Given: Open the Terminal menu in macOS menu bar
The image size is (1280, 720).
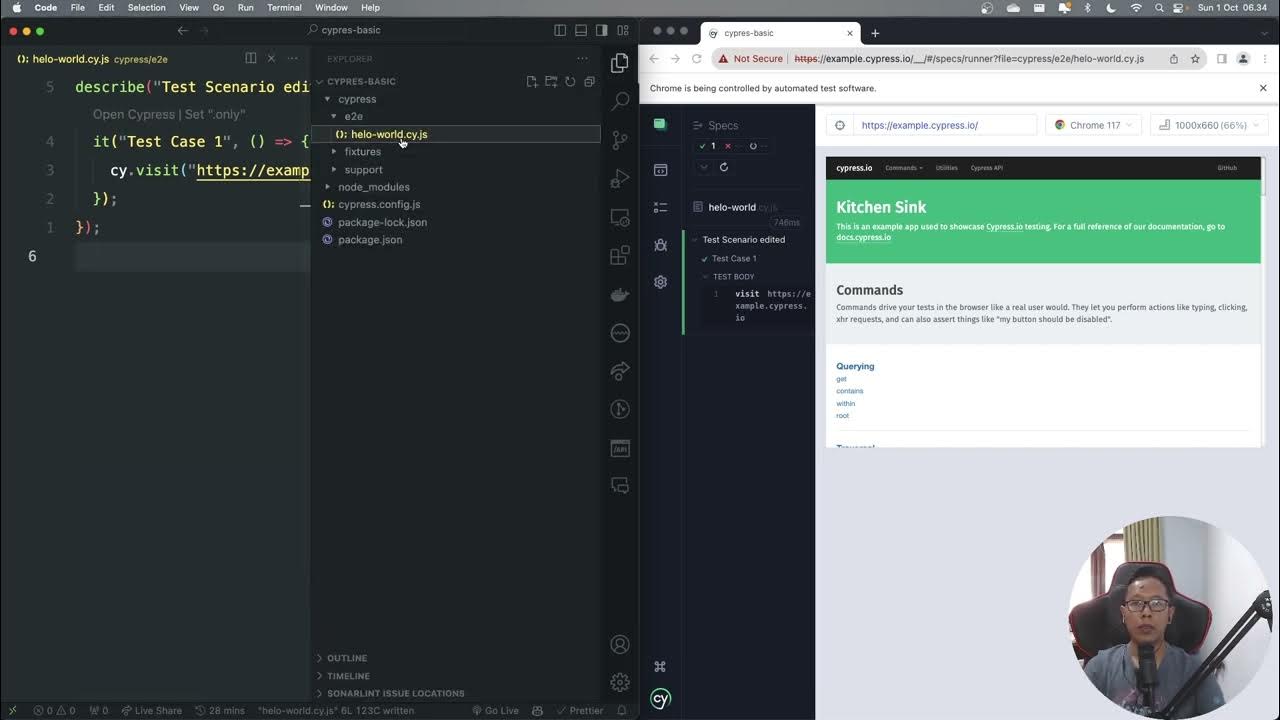Looking at the screenshot, I should (x=284, y=7).
